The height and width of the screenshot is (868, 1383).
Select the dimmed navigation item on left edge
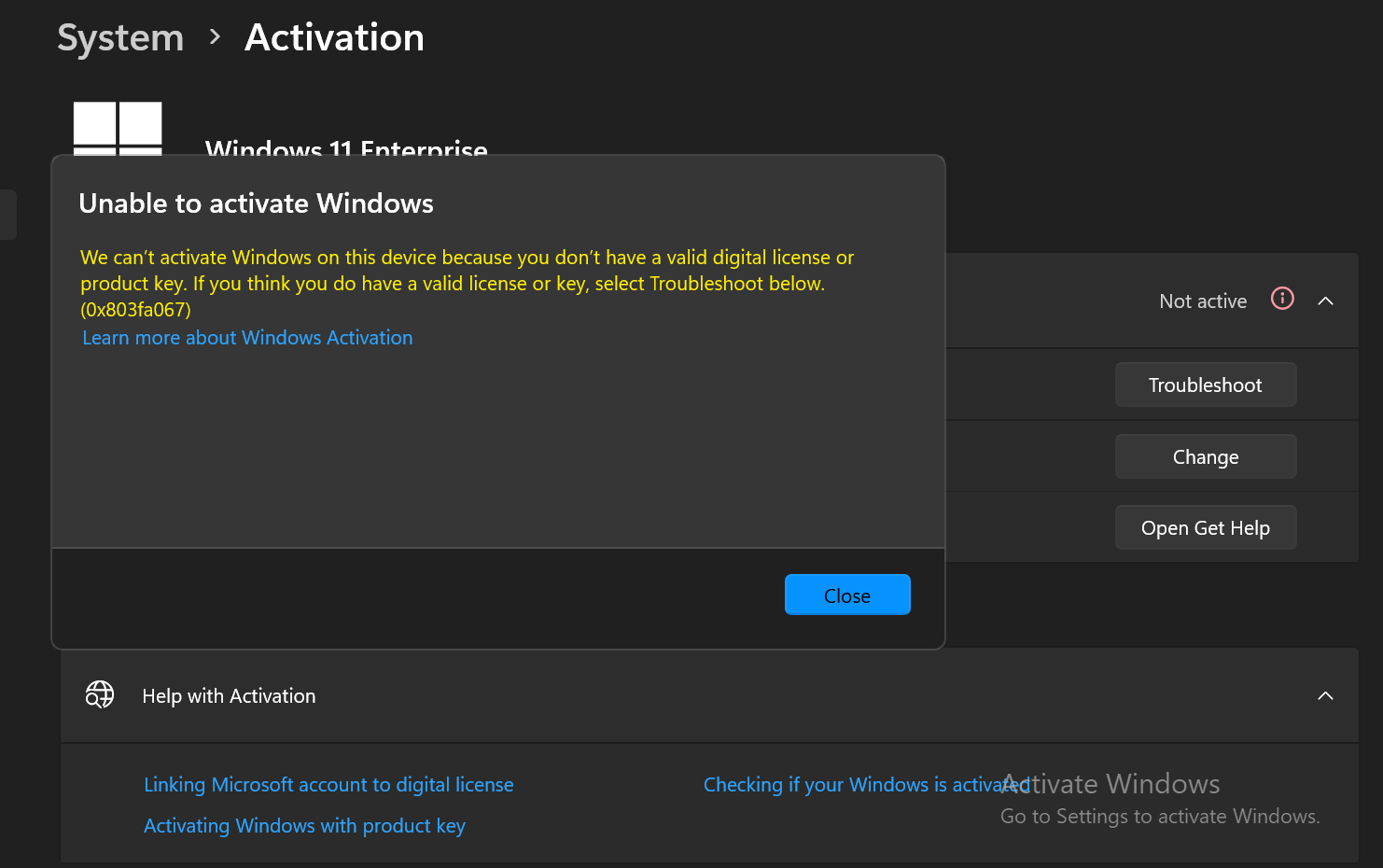[x=7, y=215]
